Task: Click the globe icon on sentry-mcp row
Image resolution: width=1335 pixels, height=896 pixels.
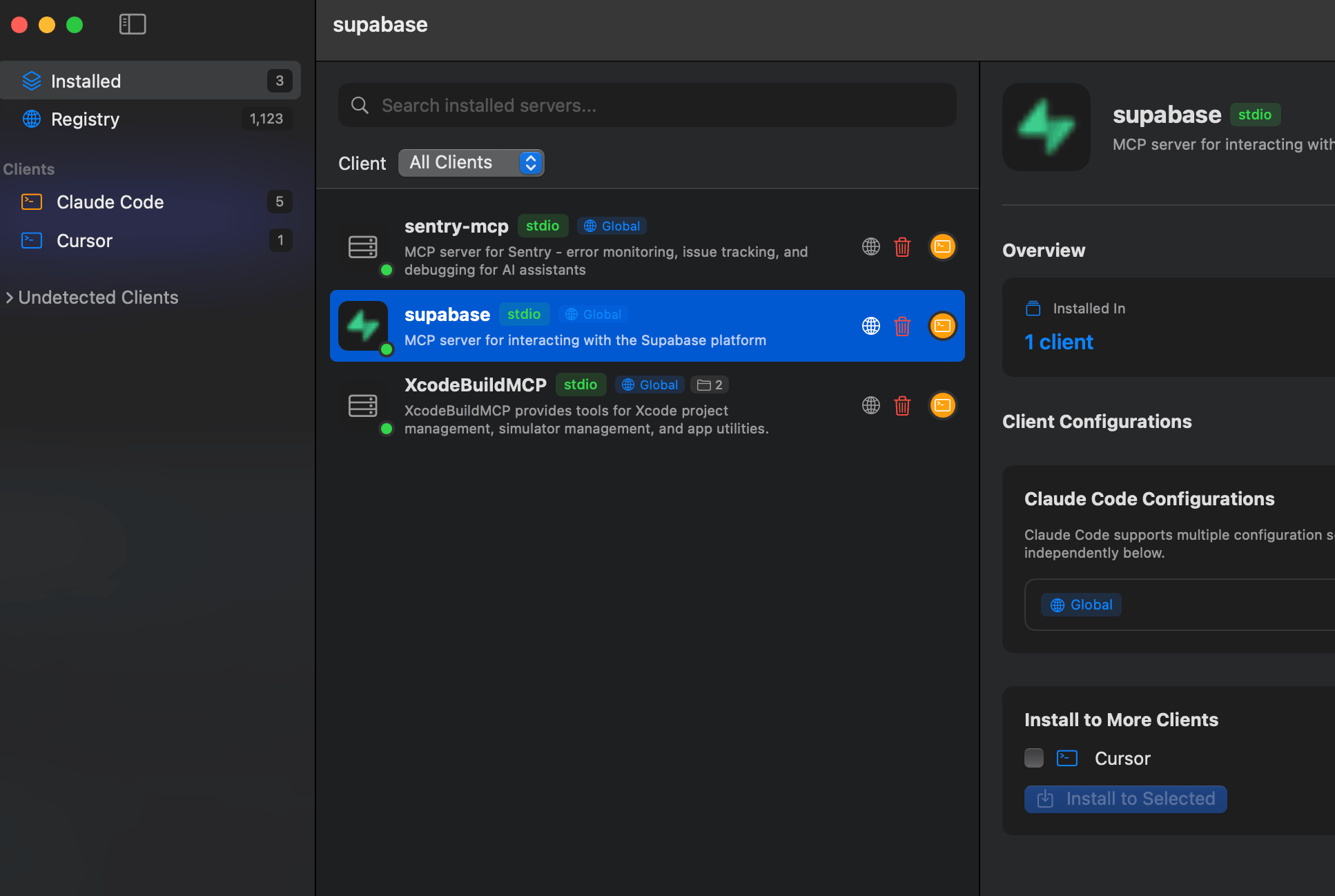Action: [870, 246]
